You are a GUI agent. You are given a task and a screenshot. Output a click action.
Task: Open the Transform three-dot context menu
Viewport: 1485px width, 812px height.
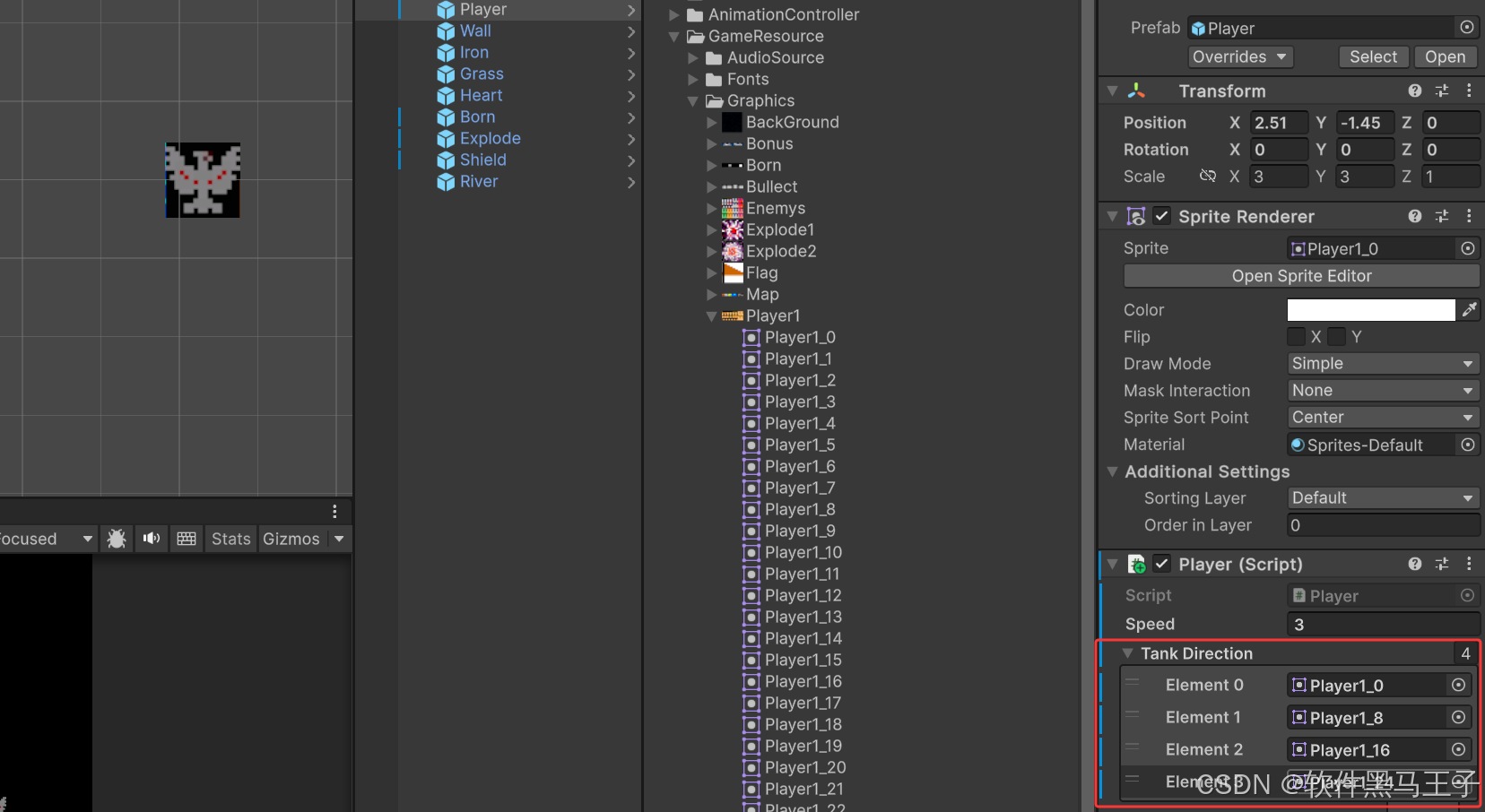(x=1469, y=91)
